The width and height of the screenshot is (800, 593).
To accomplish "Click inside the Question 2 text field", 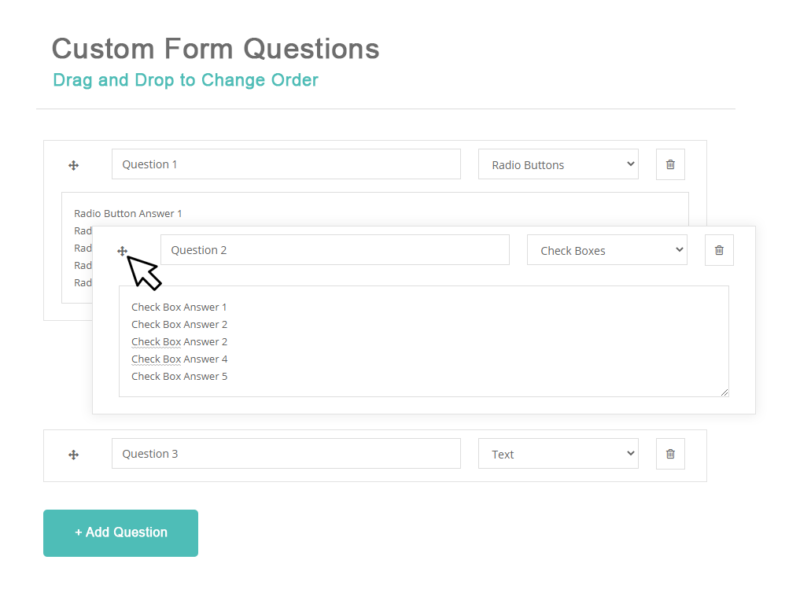I will [x=335, y=250].
